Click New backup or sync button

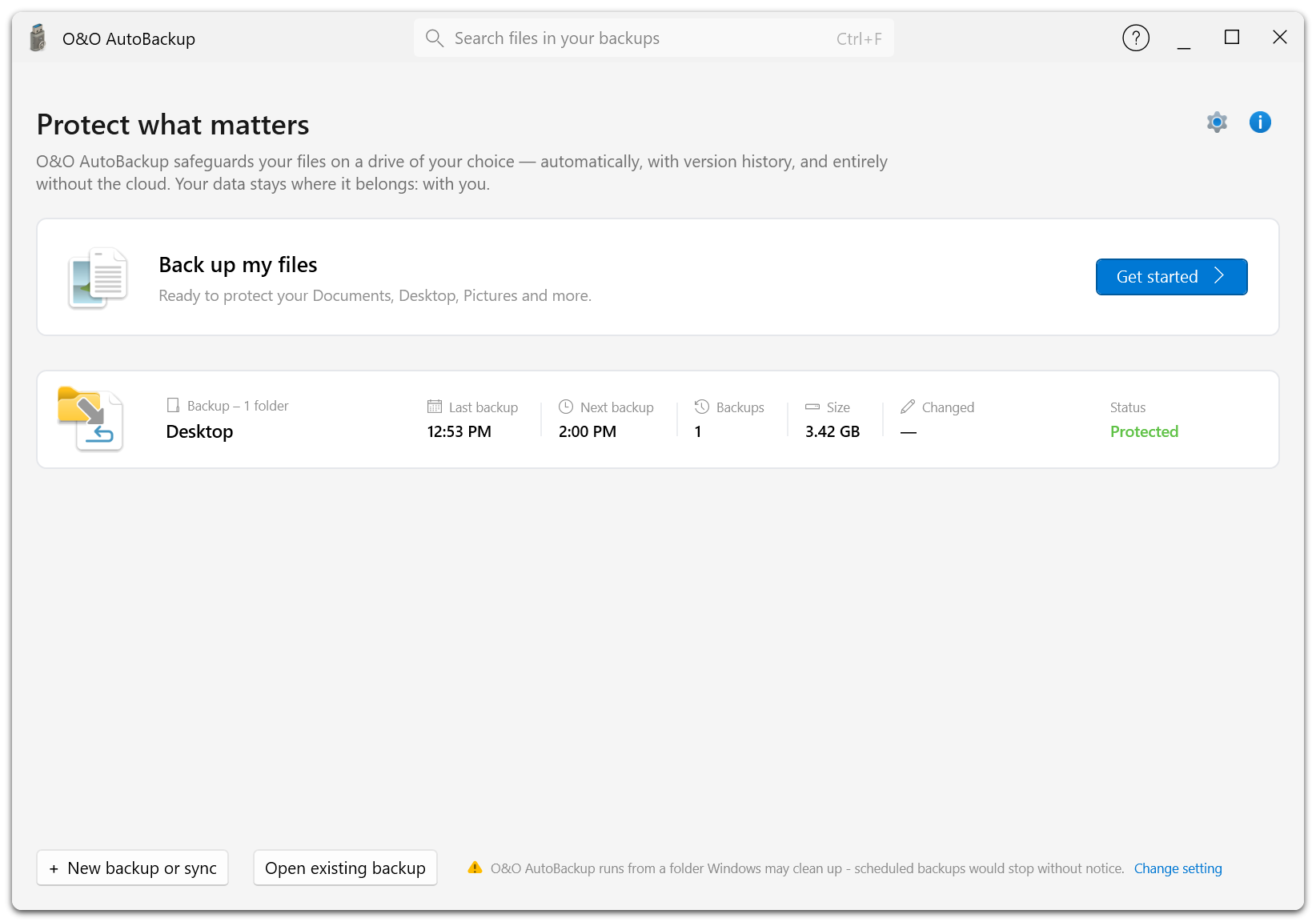click(133, 868)
